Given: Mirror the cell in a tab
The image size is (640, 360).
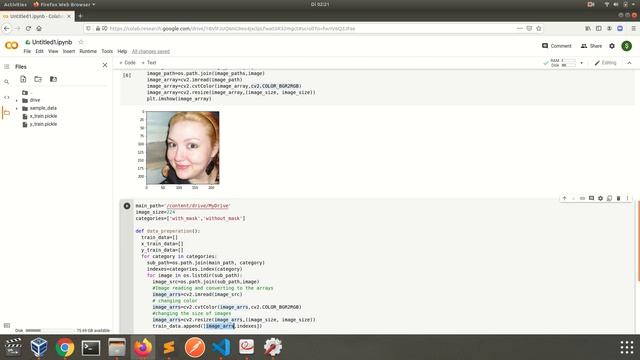Looking at the screenshot, I should point(609,198).
